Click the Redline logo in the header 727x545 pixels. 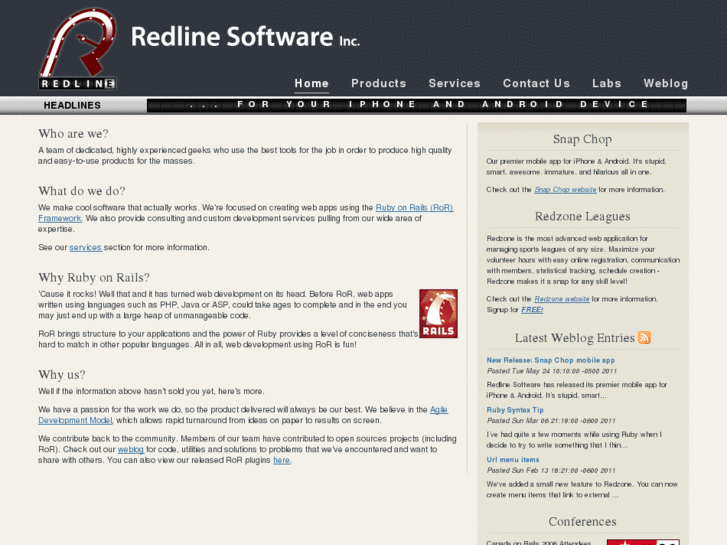tap(77, 49)
